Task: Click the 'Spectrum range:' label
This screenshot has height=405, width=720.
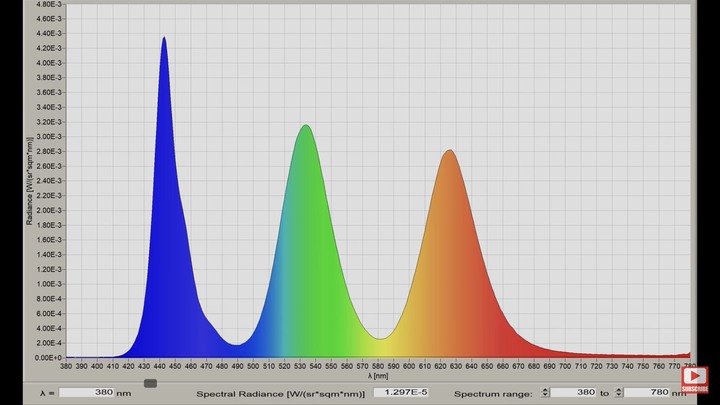Action: [x=493, y=394]
